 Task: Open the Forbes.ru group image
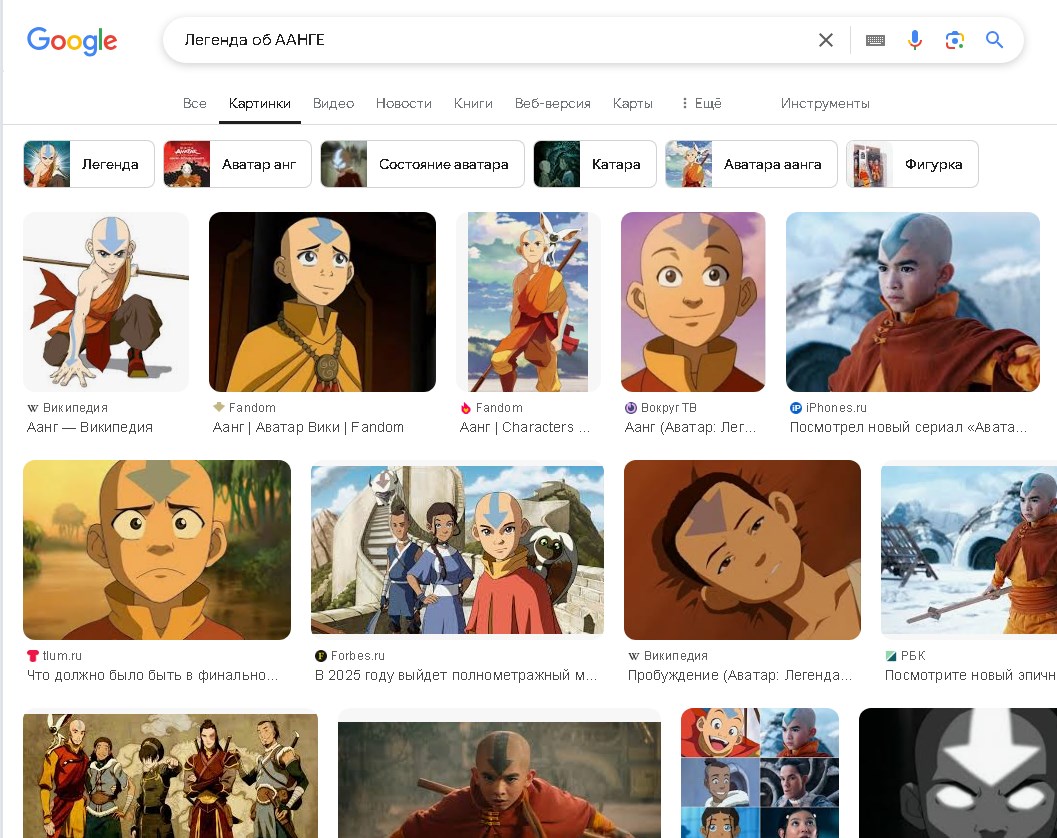click(x=457, y=549)
